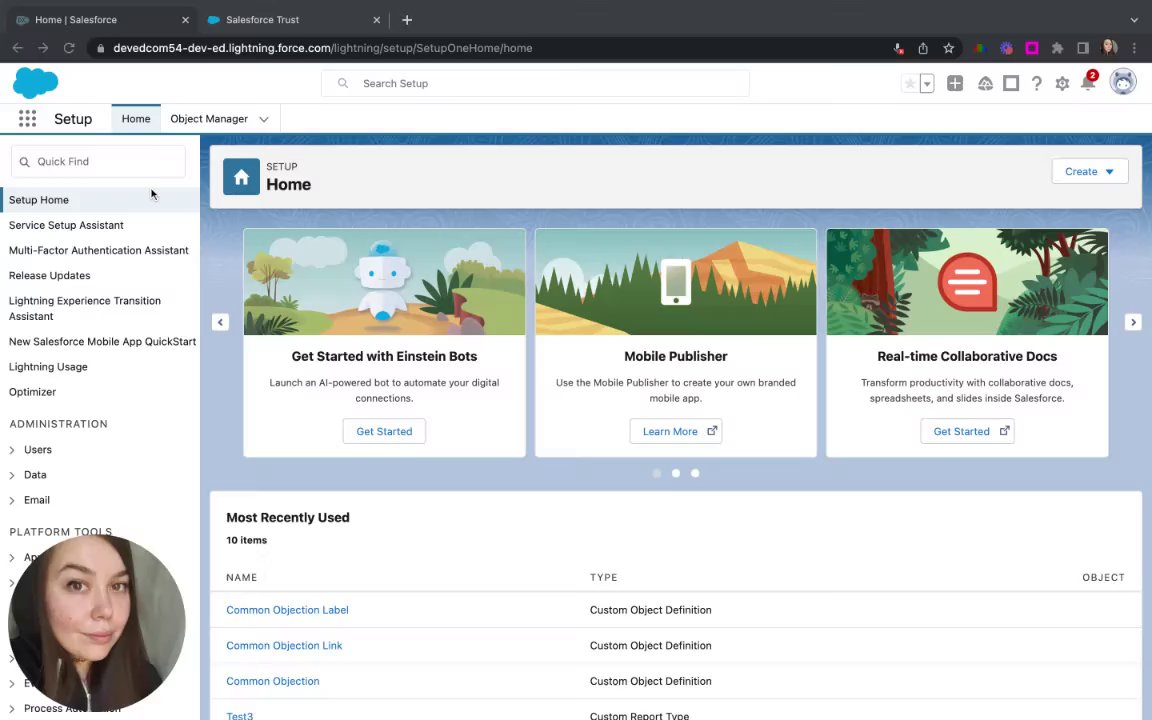Viewport: 1152px width, 720px height.
Task: Open Optimizer in sidebar
Action: (32, 392)
